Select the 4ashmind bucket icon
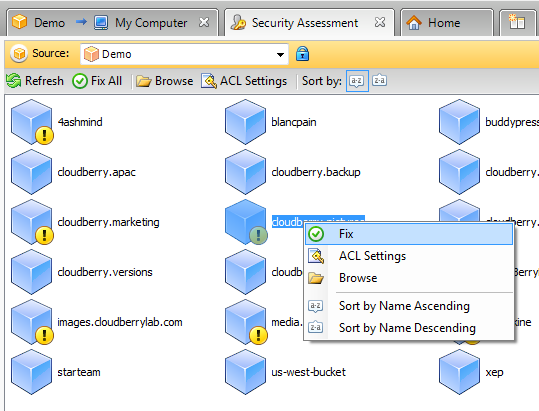 click(x=32, y=122)
